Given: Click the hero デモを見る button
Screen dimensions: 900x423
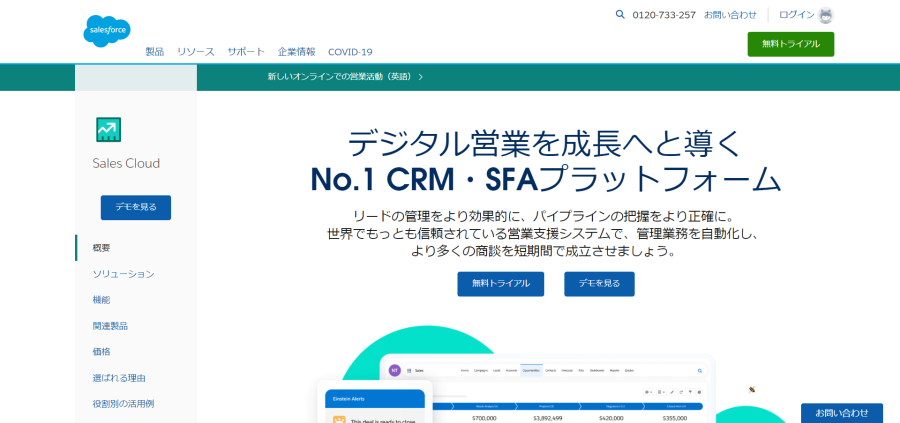Looking at the screenshot, I should pyautogui.click(x=599, y=284).
